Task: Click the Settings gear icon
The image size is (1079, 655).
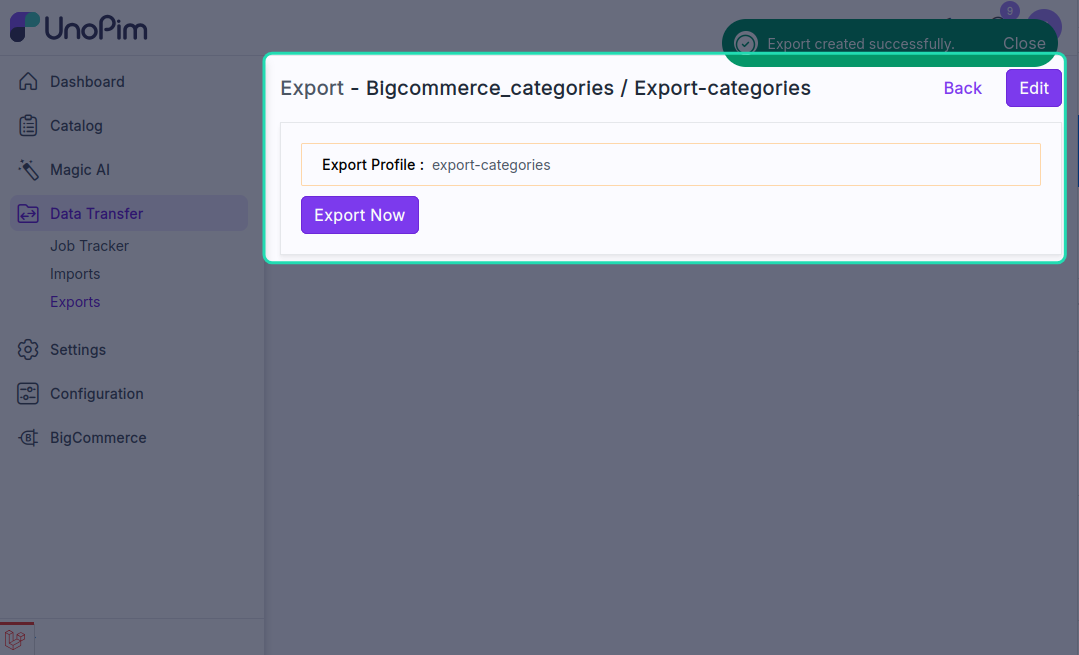Action: click(28, 350)
